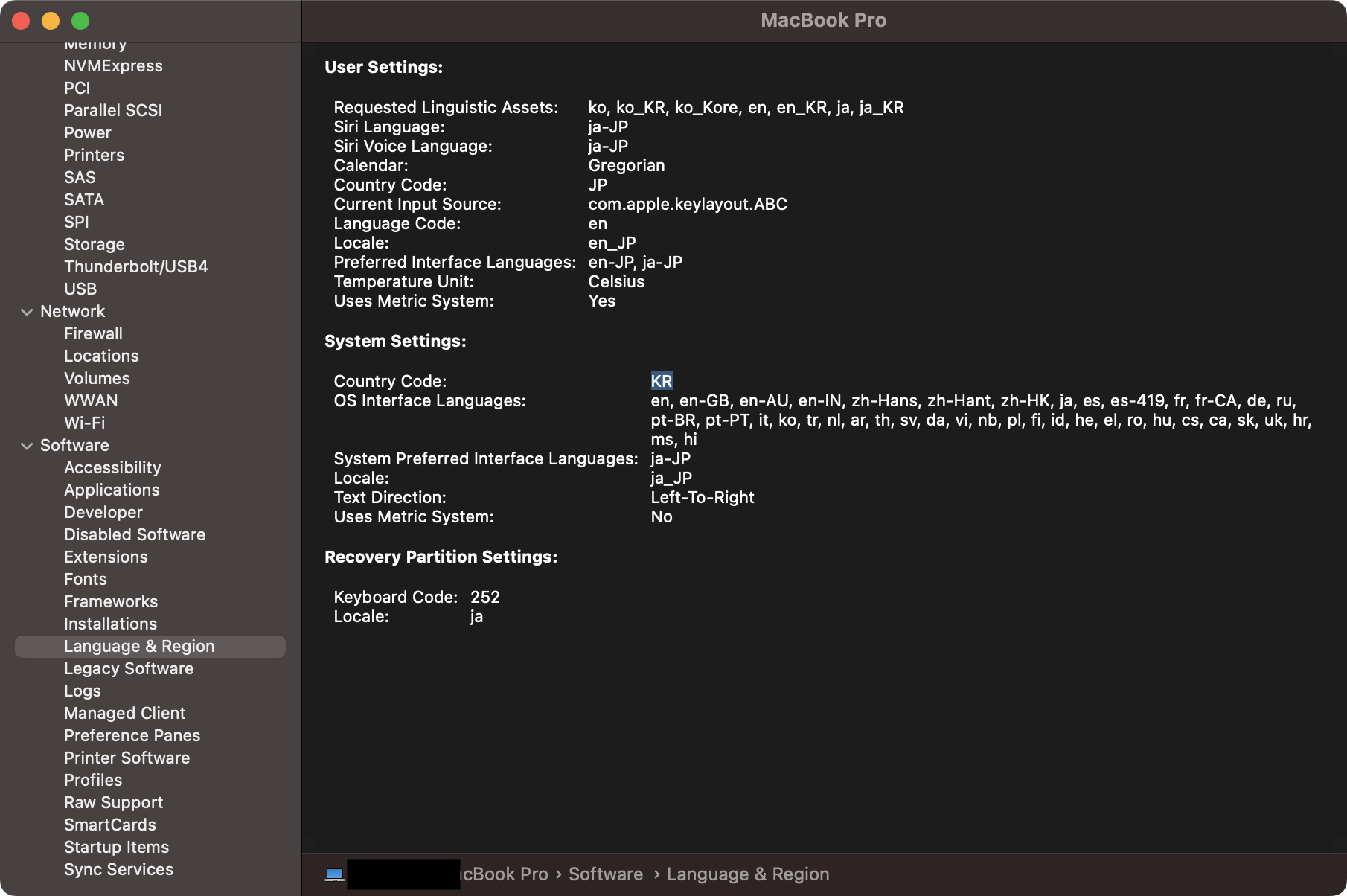Click the System Settings heading
Viewport: 1347px width, 896px height.
(x=395, y=341)
